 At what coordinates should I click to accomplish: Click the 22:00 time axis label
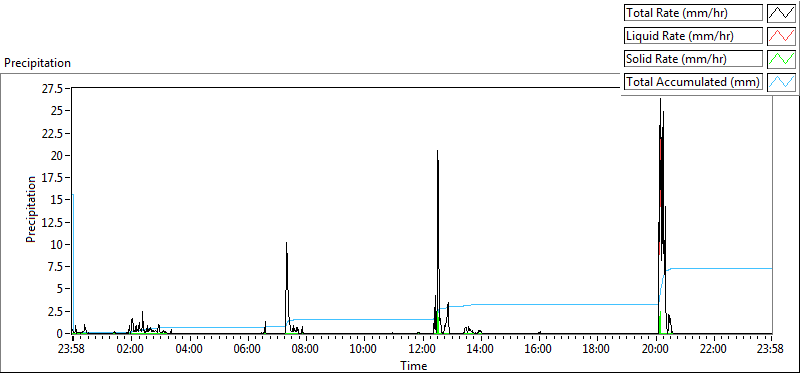pyautogui.click(x=713, y=350)
